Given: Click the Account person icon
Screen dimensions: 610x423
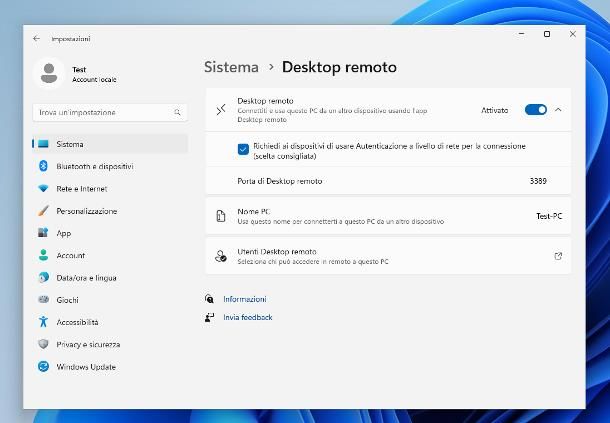Looking at the screenshot, I should click(x=43, y=255).
